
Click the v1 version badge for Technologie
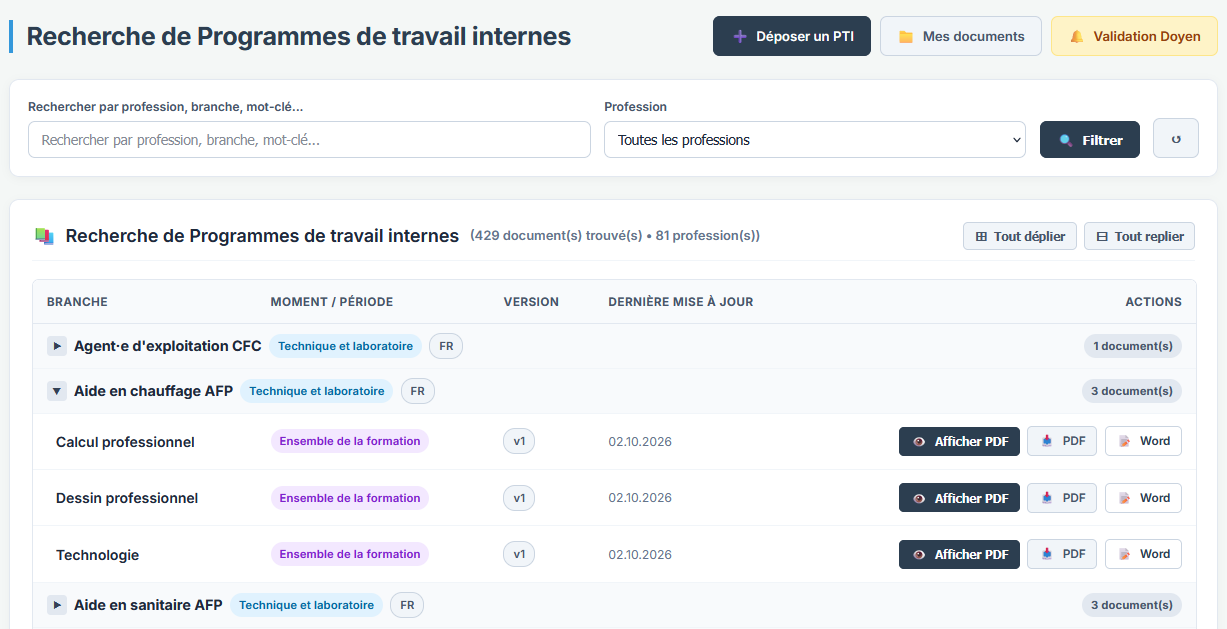tap(519, 554)
